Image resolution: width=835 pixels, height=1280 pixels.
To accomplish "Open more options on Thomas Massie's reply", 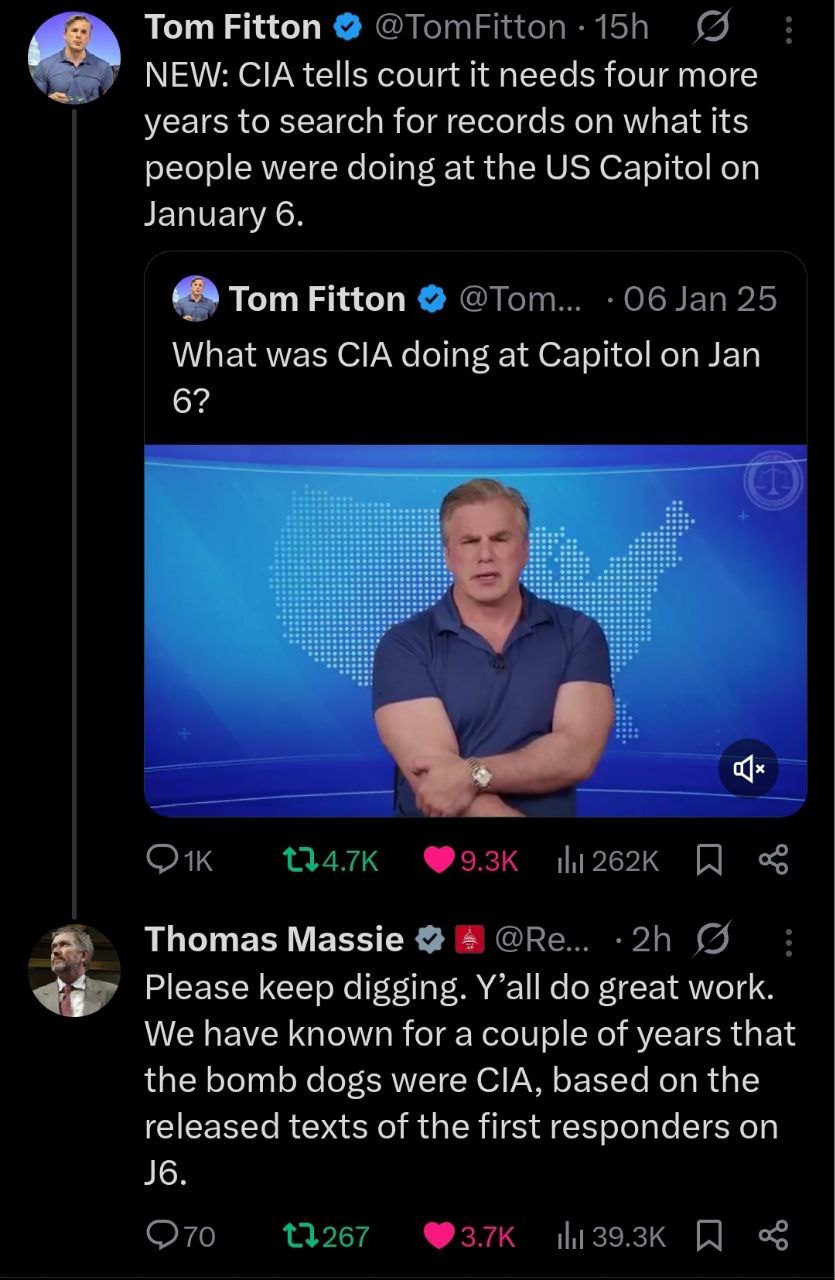I will pyautogui.click(x=787, y=940).
